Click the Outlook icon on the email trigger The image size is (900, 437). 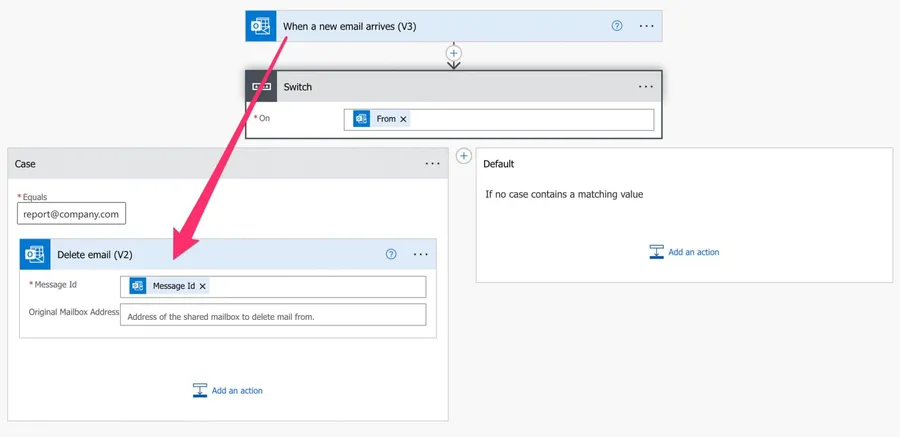[x=261, y=26]
